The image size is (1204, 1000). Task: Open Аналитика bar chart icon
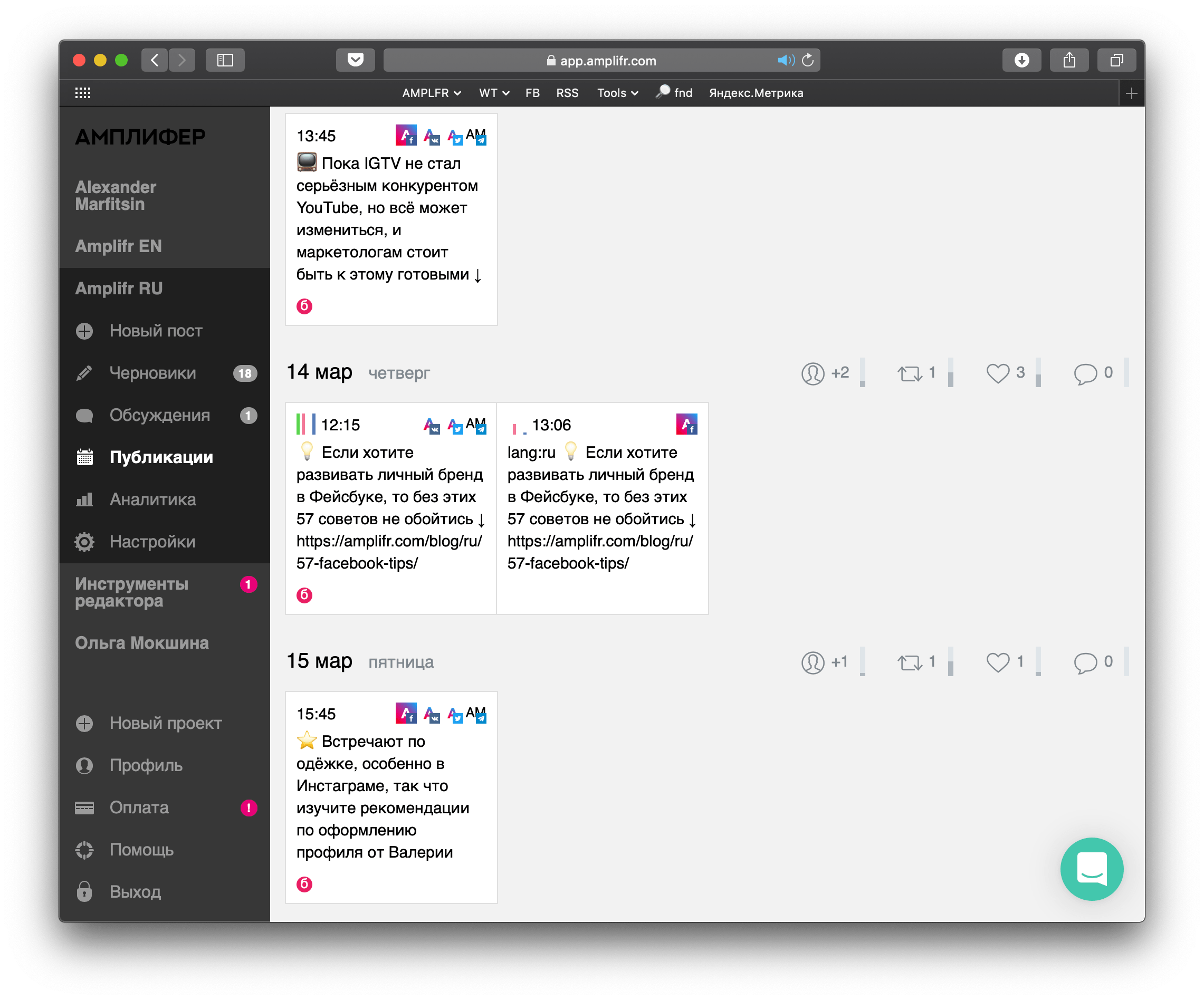[x=84, y=499]
